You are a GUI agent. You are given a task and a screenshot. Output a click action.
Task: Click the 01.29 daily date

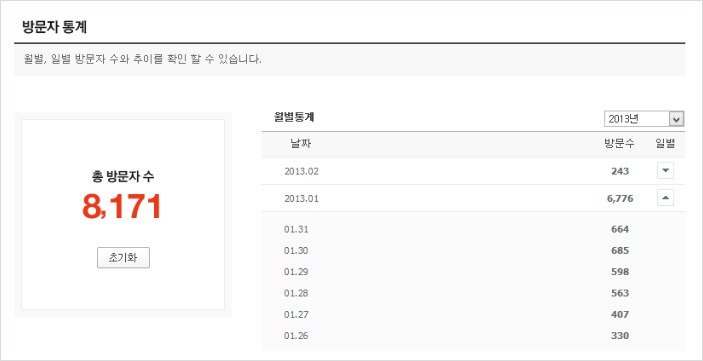pos(296,272)
